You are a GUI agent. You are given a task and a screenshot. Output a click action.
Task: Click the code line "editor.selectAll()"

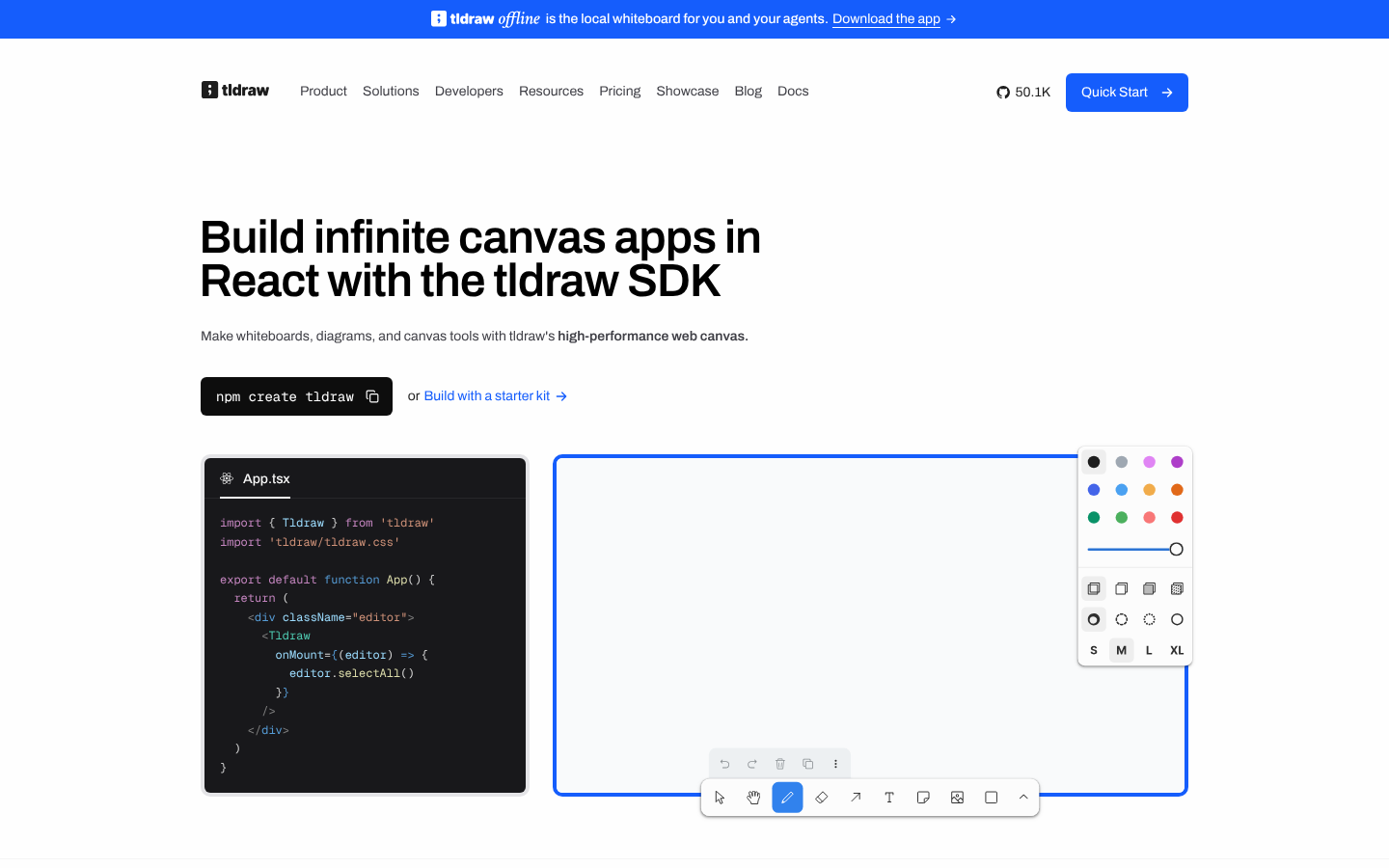351,673
